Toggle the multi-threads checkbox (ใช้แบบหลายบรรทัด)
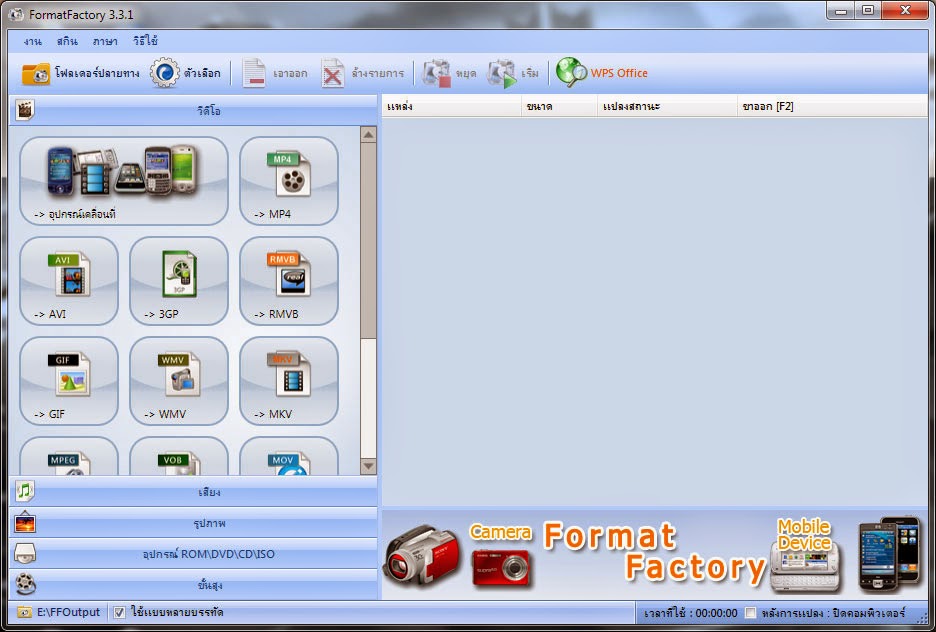 click(119, 612)
